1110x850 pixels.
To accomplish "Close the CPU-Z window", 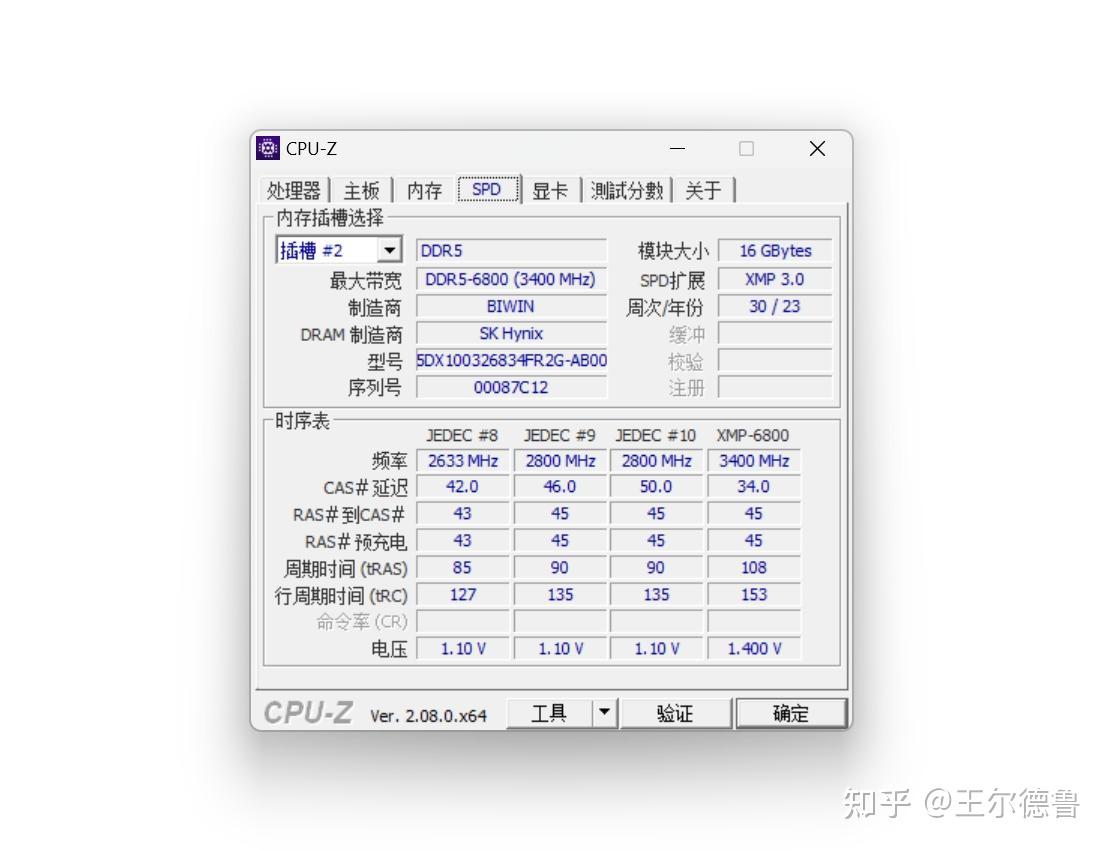I will pyautogui.click(x=817, y=149).
